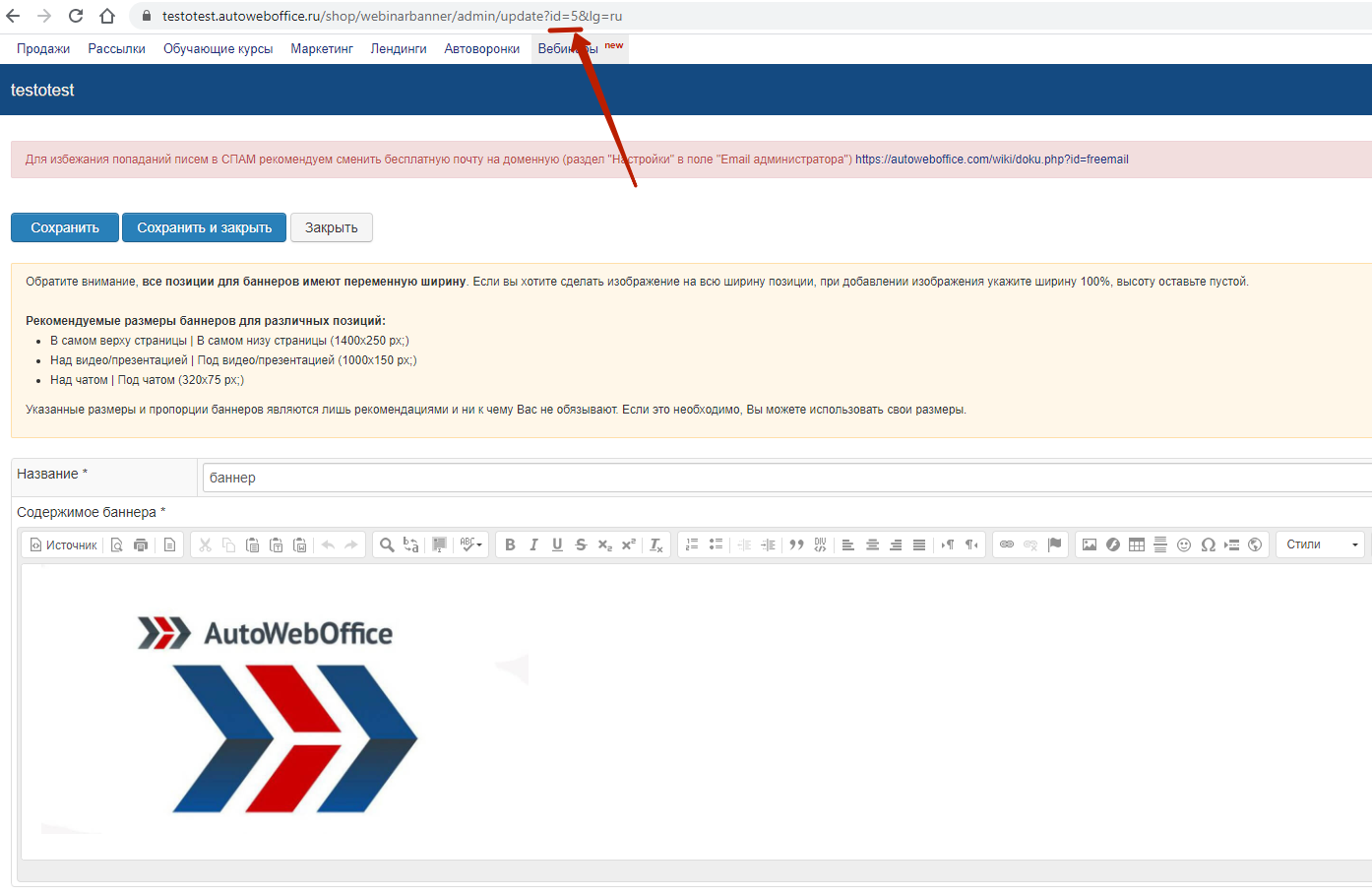Screen dimensions: 1372x896
Task: Open the special character Omega tool
Action: tap(1208, 544)
